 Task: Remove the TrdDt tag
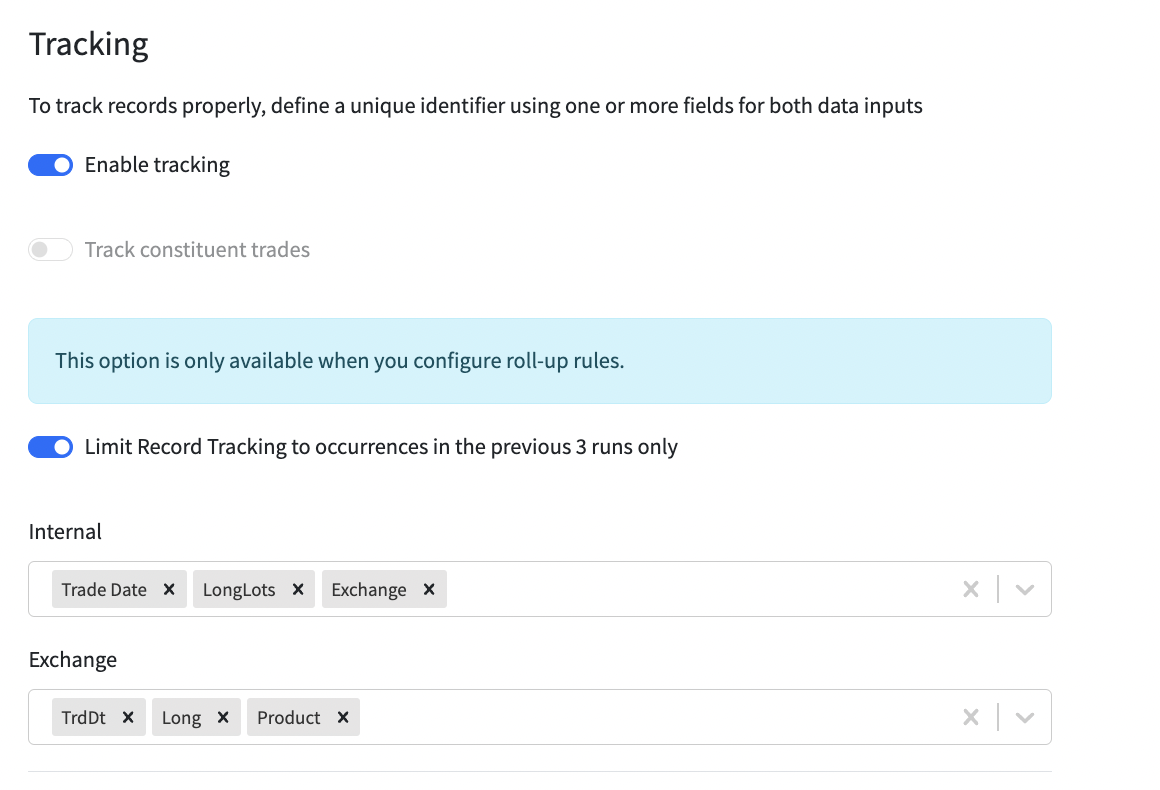coord(128,718)
